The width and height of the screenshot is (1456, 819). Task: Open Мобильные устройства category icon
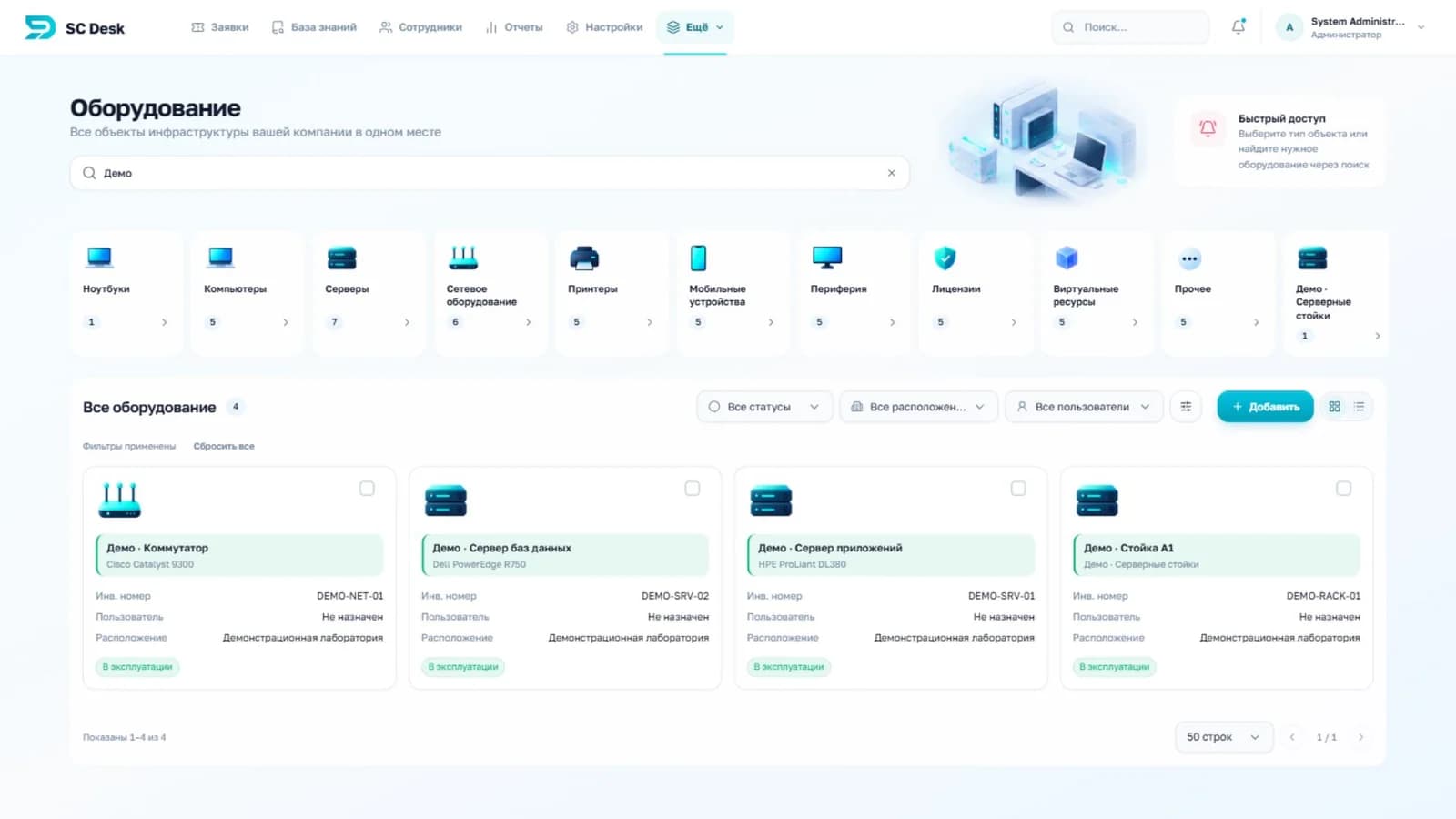click(698, 258)
